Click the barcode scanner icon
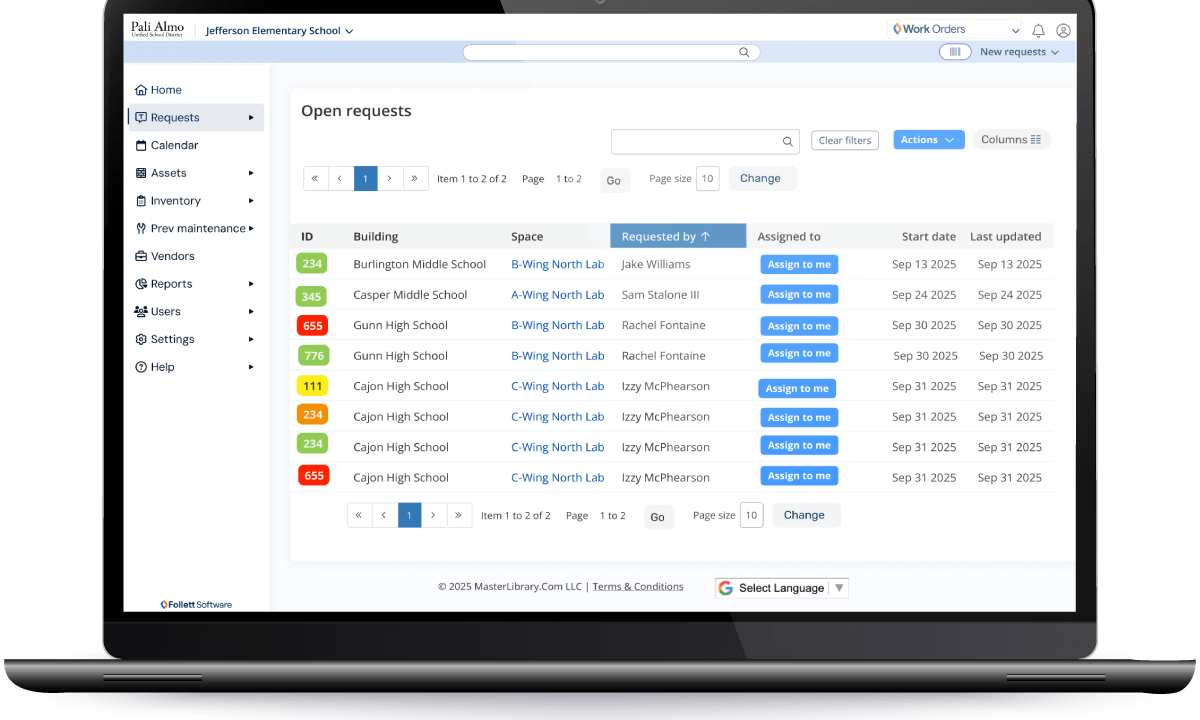Viewport: 1200px width, 720px height. click(x=955, y=52)
